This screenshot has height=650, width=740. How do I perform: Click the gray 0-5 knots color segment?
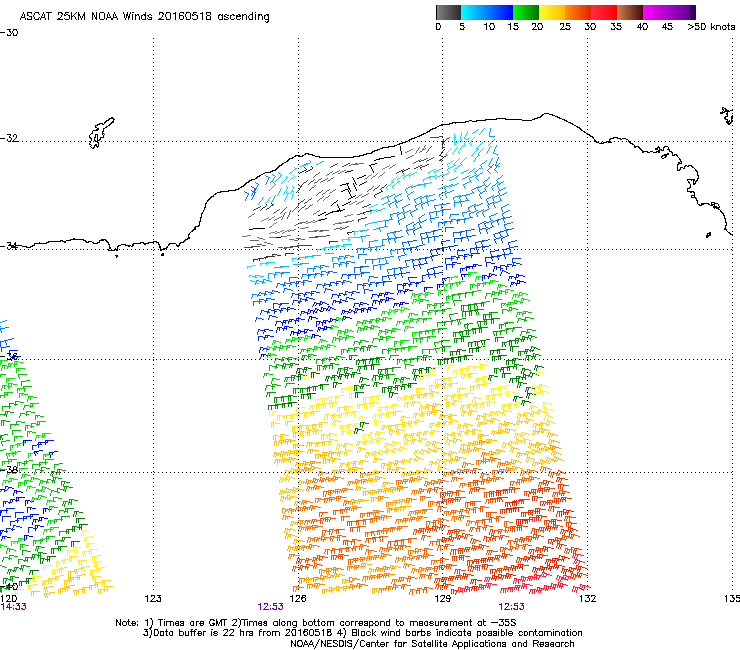[448, 12]
